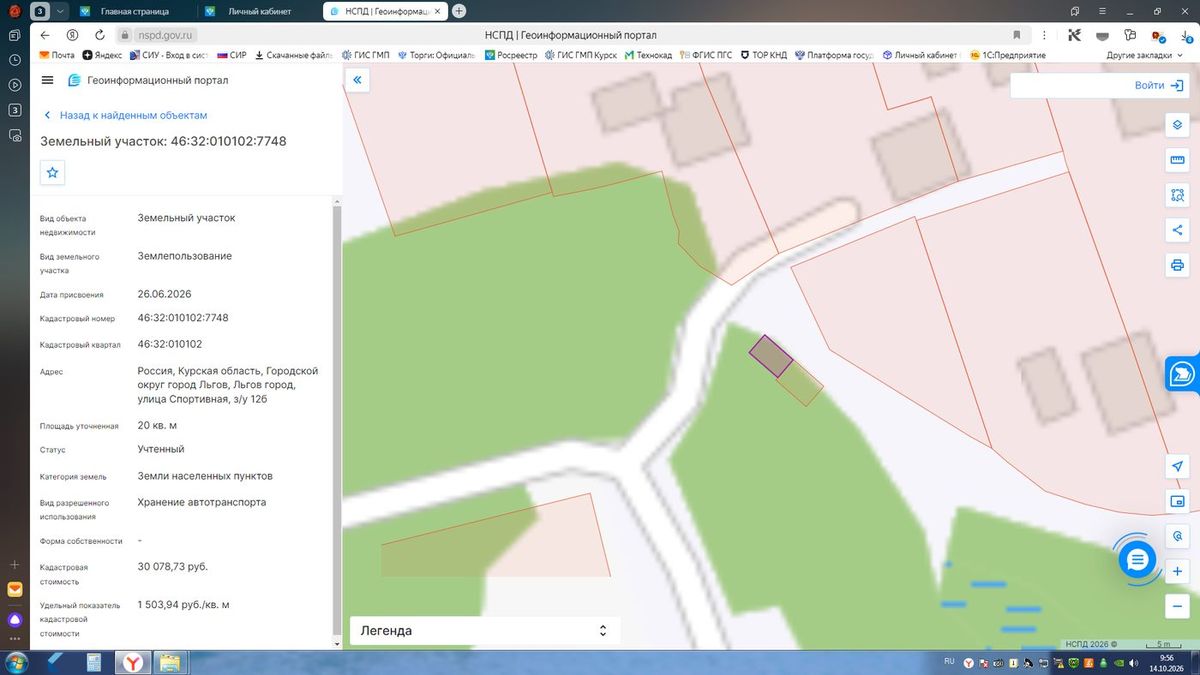Click the Войти login button
Viewport: 1200px width, 675px height.
(1098, 86)
